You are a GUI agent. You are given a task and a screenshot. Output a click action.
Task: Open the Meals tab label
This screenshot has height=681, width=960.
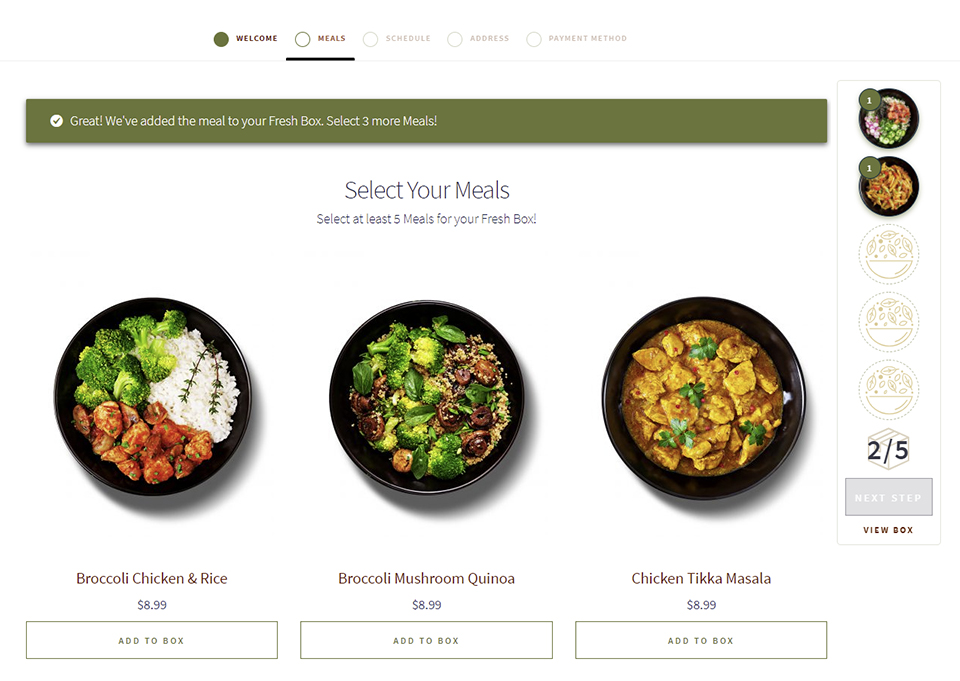tap(332, 39)
